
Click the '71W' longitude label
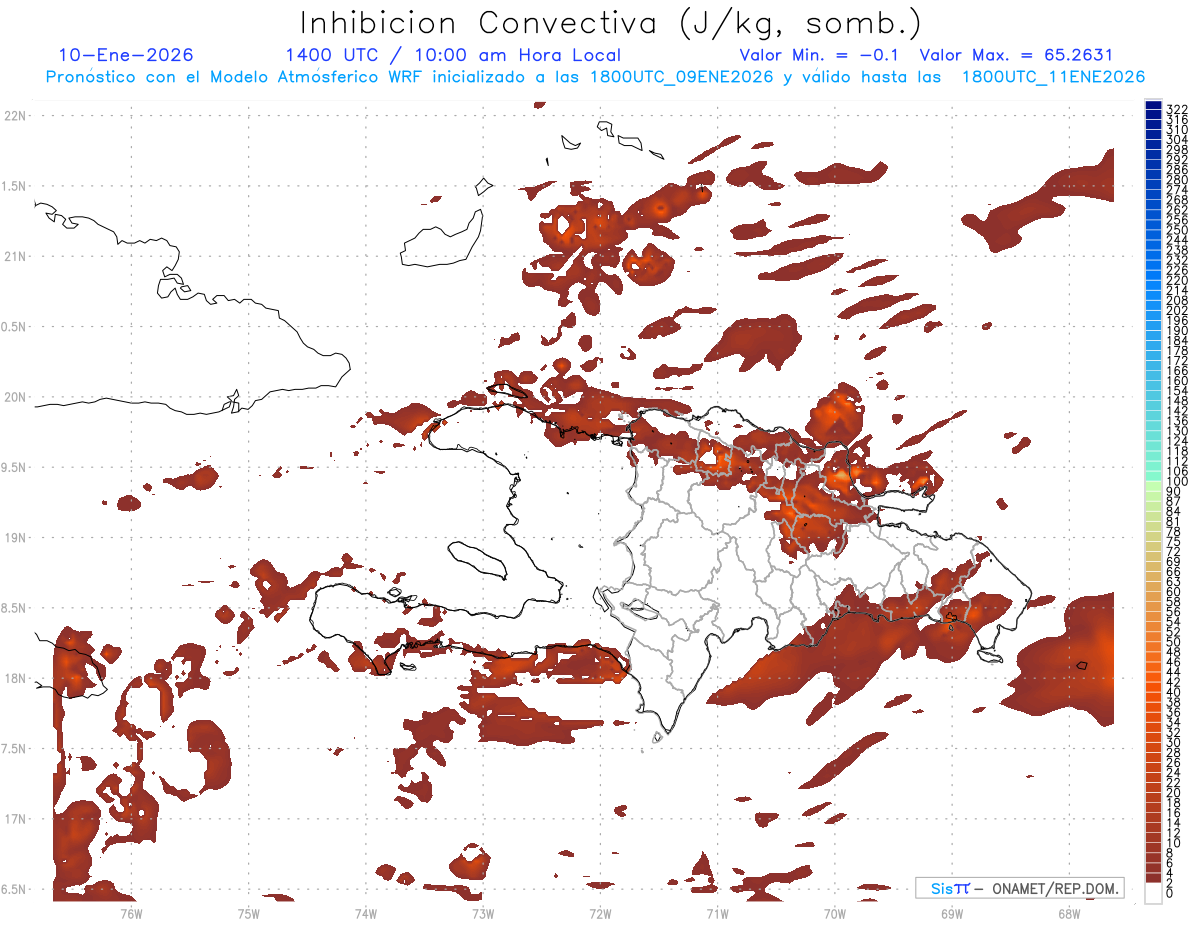(717, 913)
